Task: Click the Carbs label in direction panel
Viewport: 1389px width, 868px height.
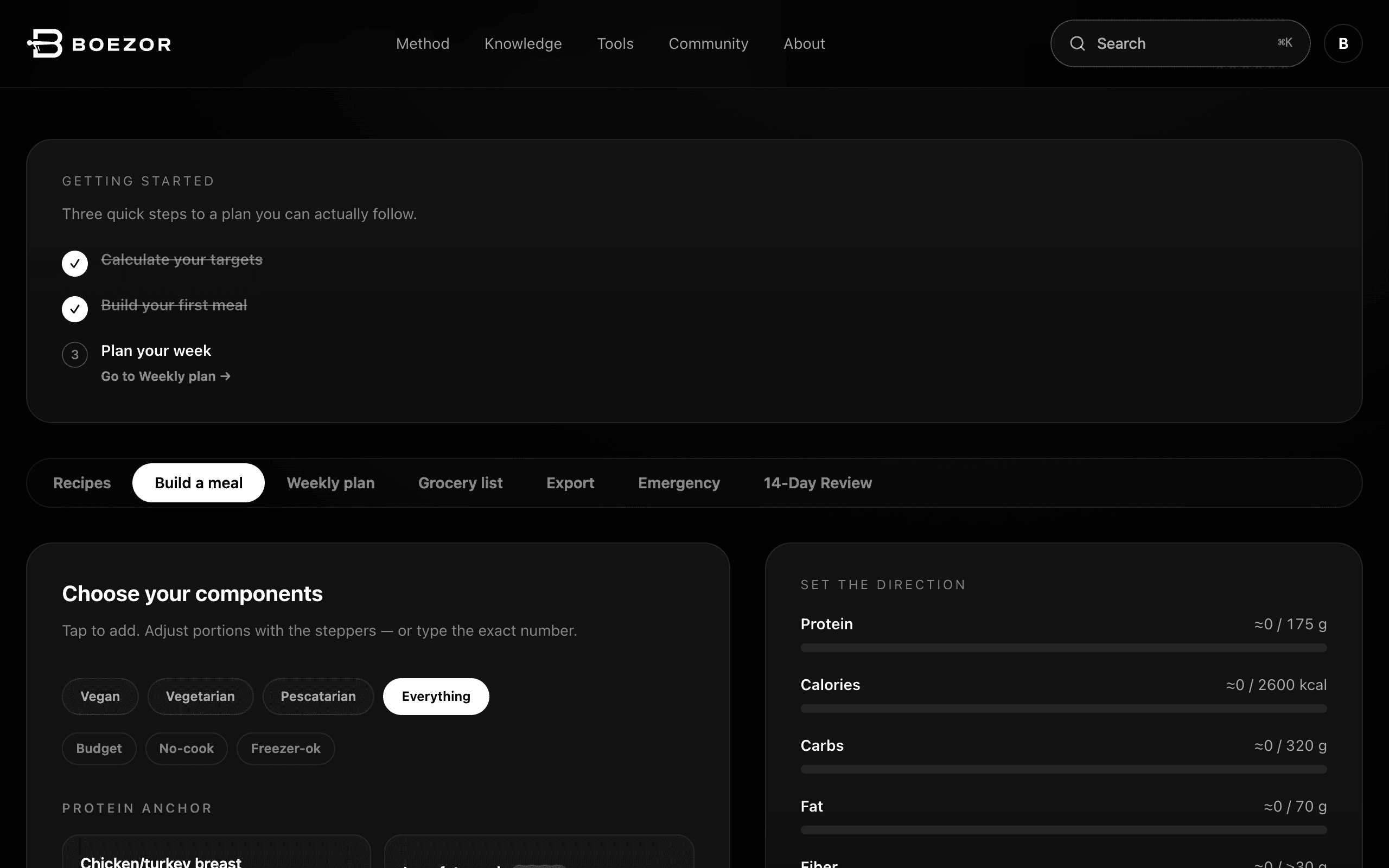Action: [x=822, y=746]
